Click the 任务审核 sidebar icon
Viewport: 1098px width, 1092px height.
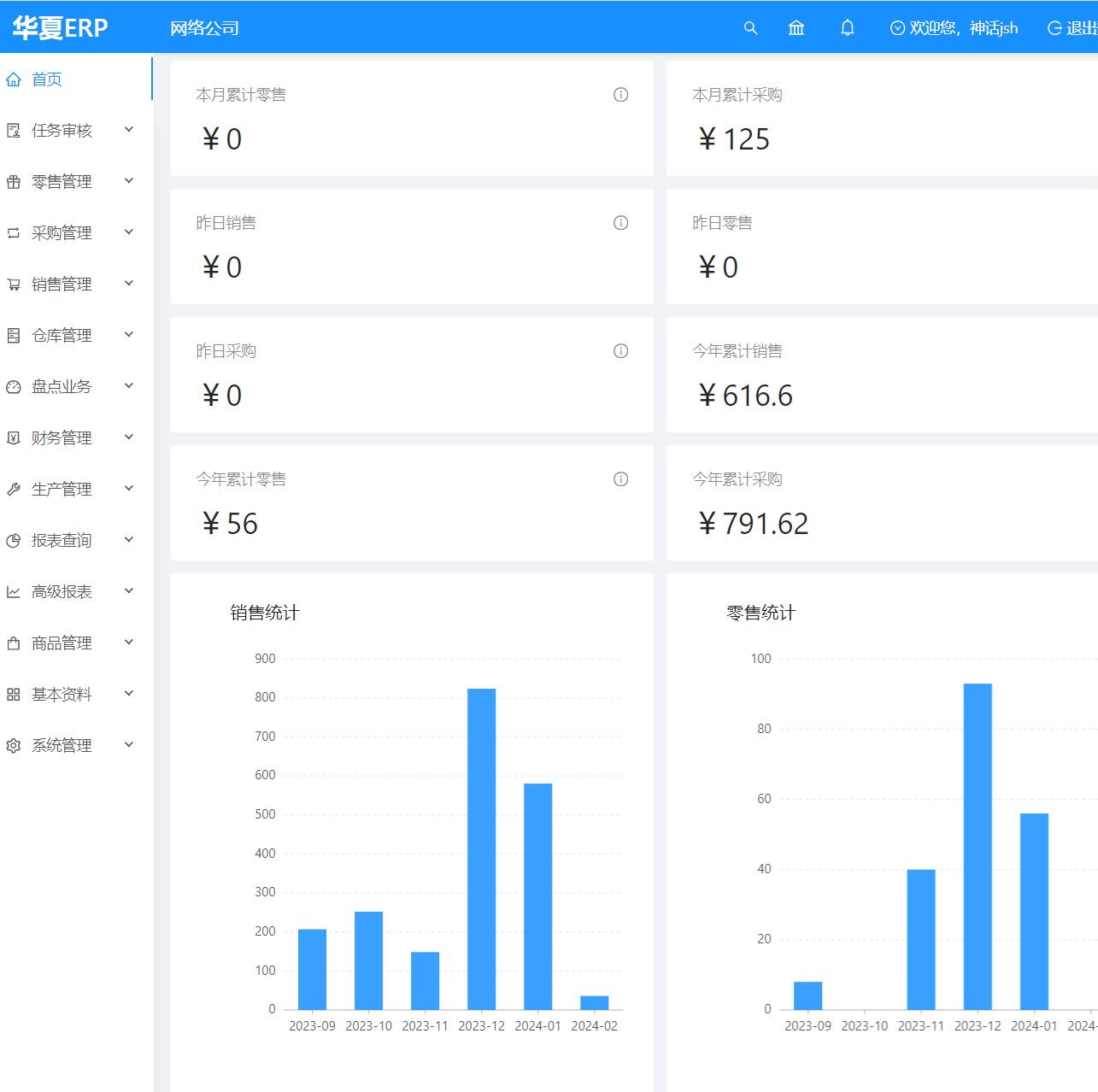(14, 131)
